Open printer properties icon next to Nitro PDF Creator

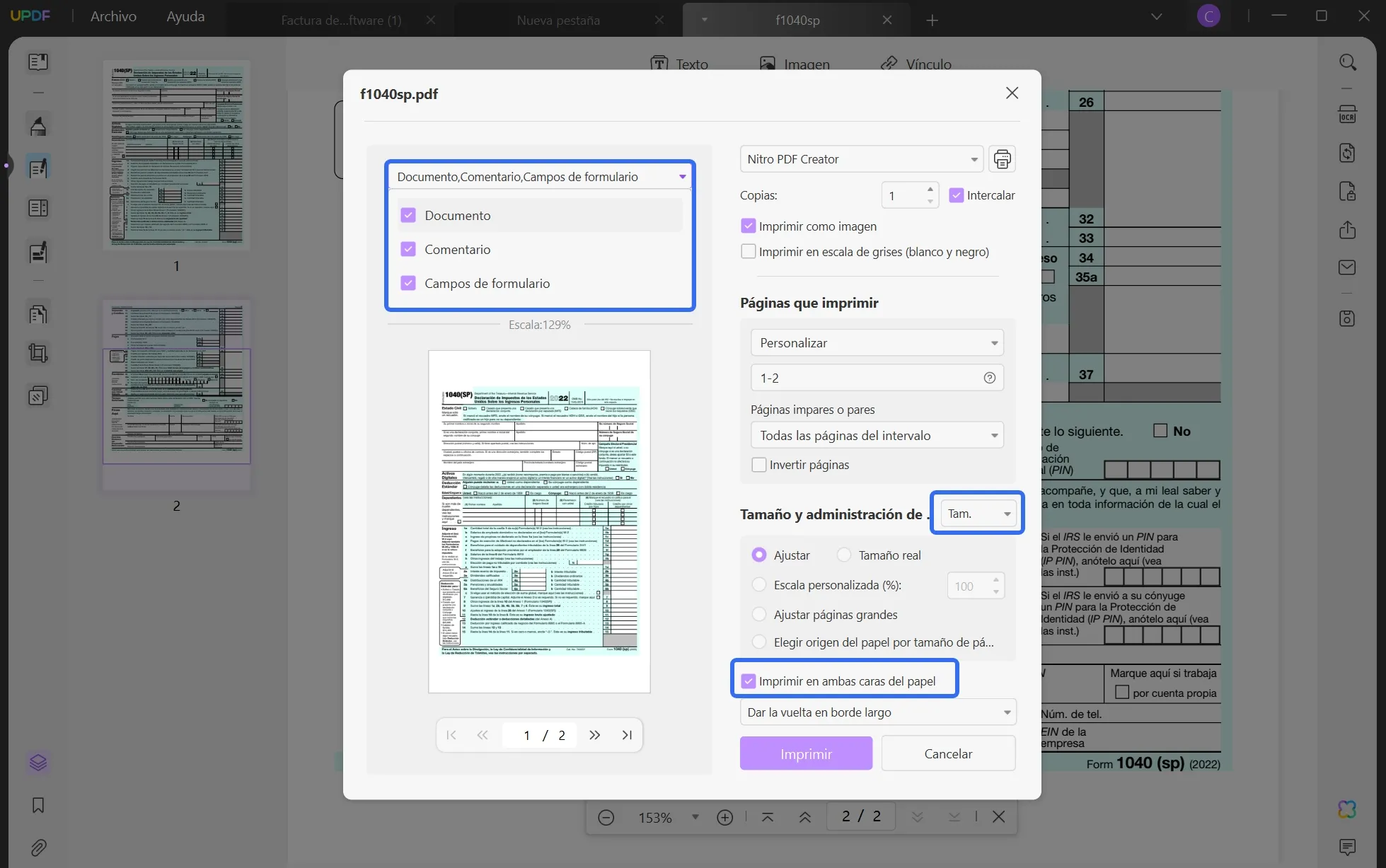pos(1002,159)
